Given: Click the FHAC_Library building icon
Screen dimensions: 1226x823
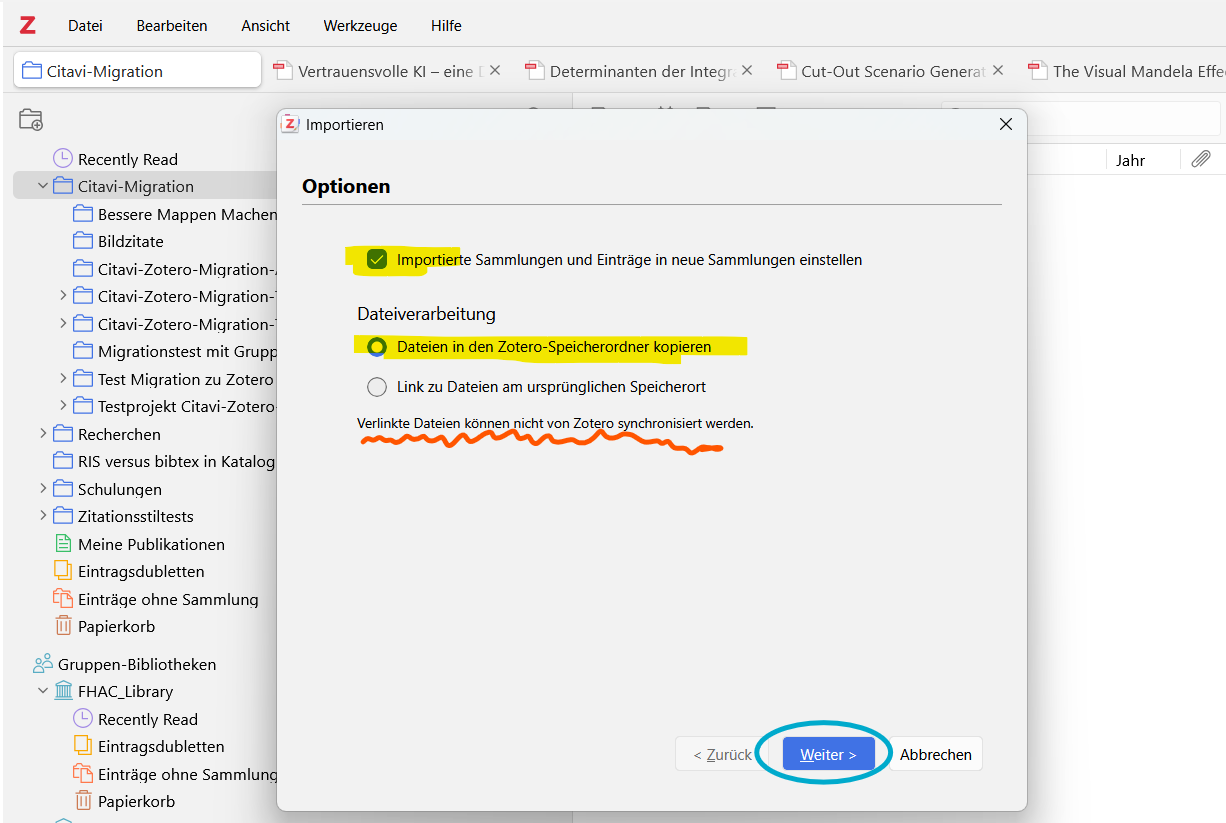Looking at the screenshot, I should 62,691.
